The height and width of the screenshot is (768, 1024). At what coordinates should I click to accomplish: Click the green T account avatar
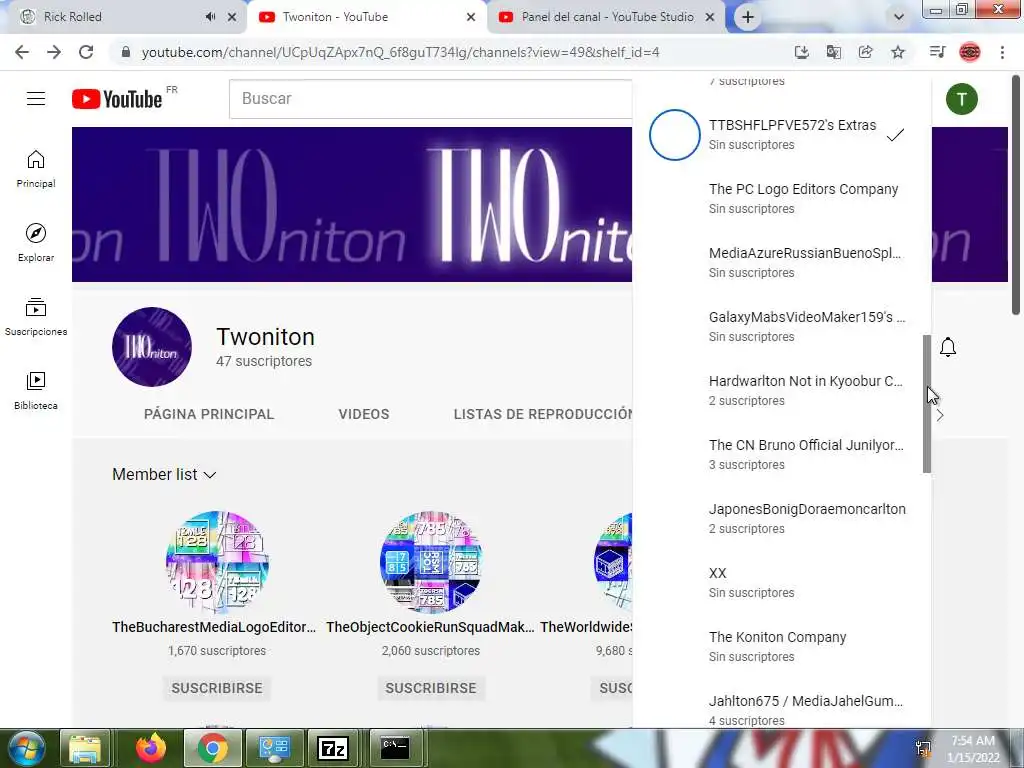(961, 99)
